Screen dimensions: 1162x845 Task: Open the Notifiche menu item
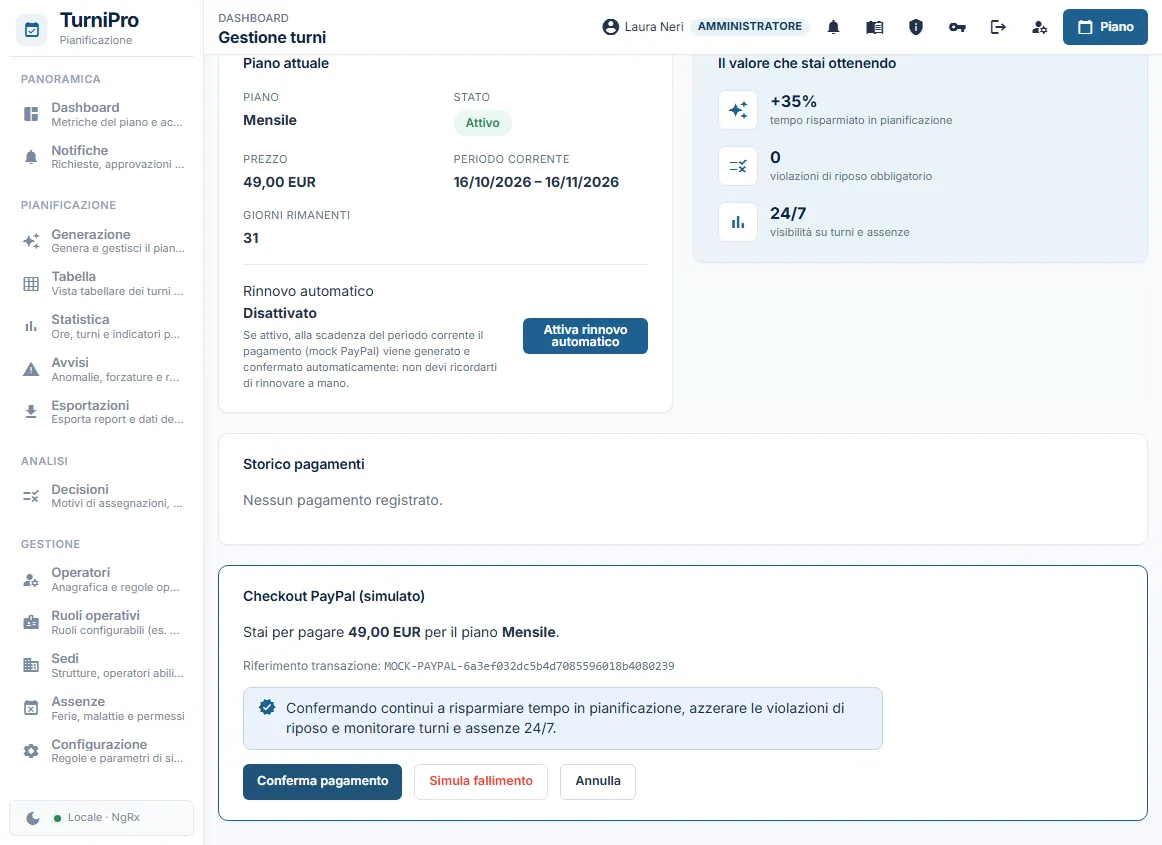click(x=102, y=156)
